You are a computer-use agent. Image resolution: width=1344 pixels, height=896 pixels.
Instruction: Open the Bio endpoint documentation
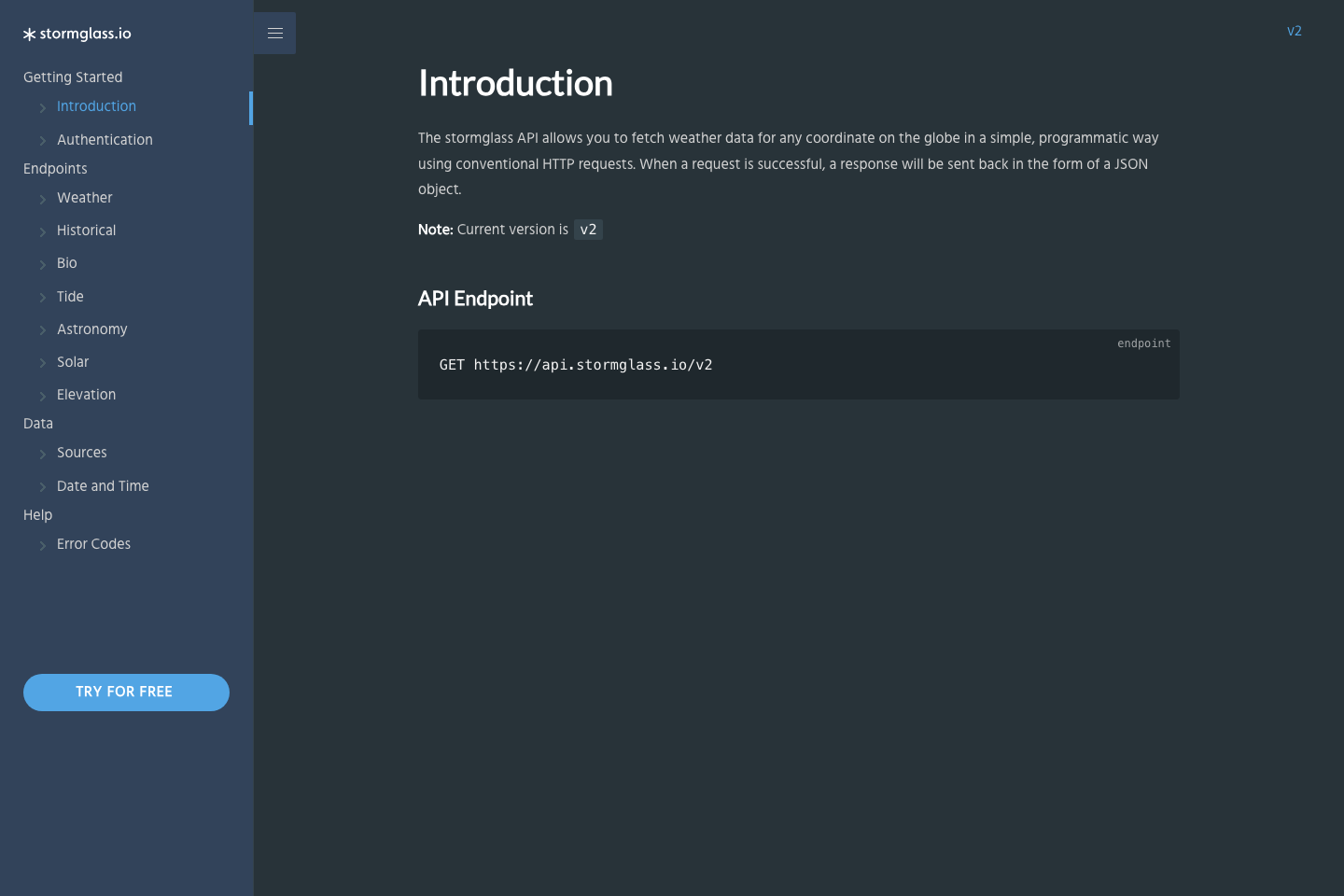66,263
